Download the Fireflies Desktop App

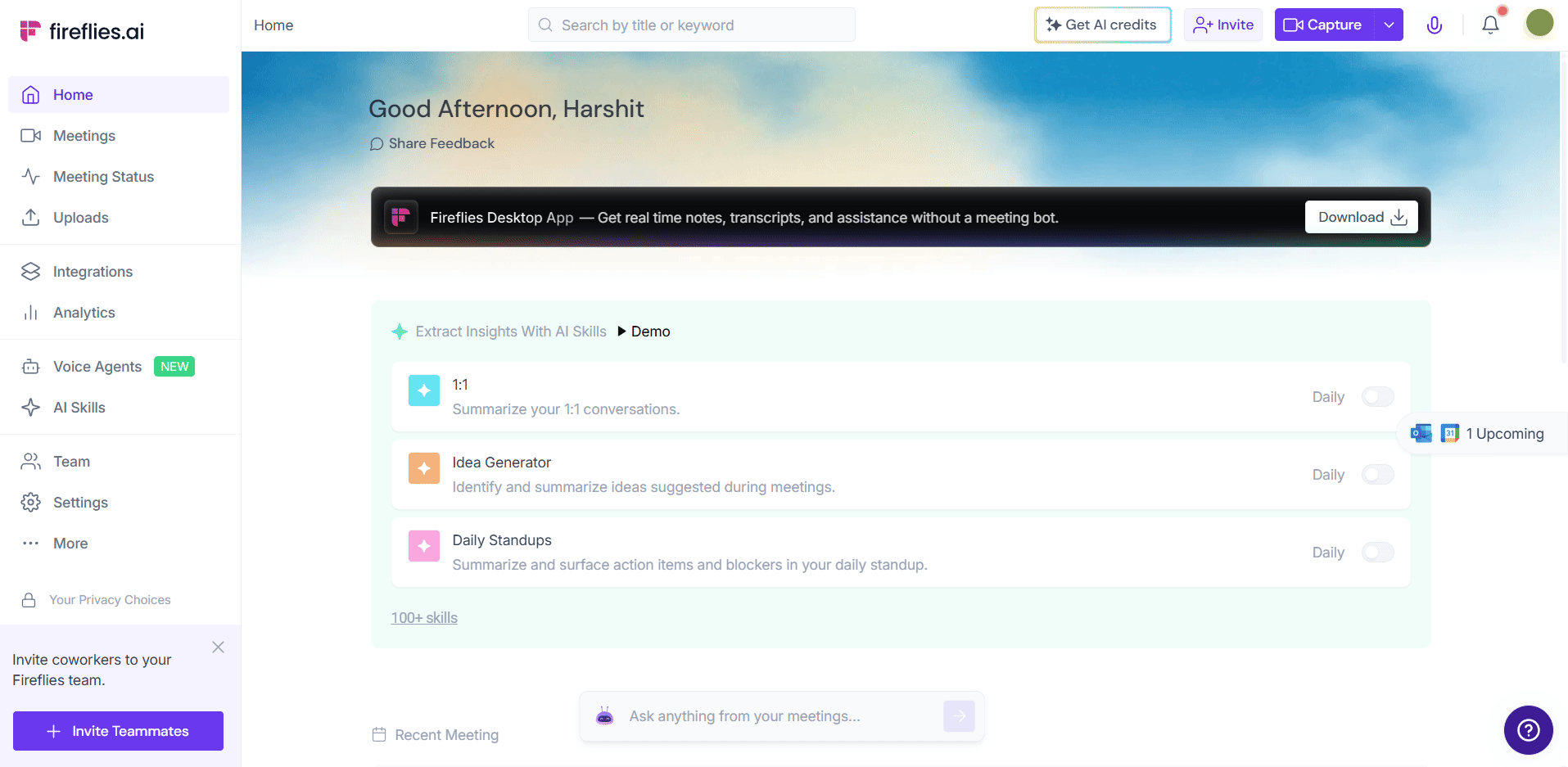tap(1361, 217)
